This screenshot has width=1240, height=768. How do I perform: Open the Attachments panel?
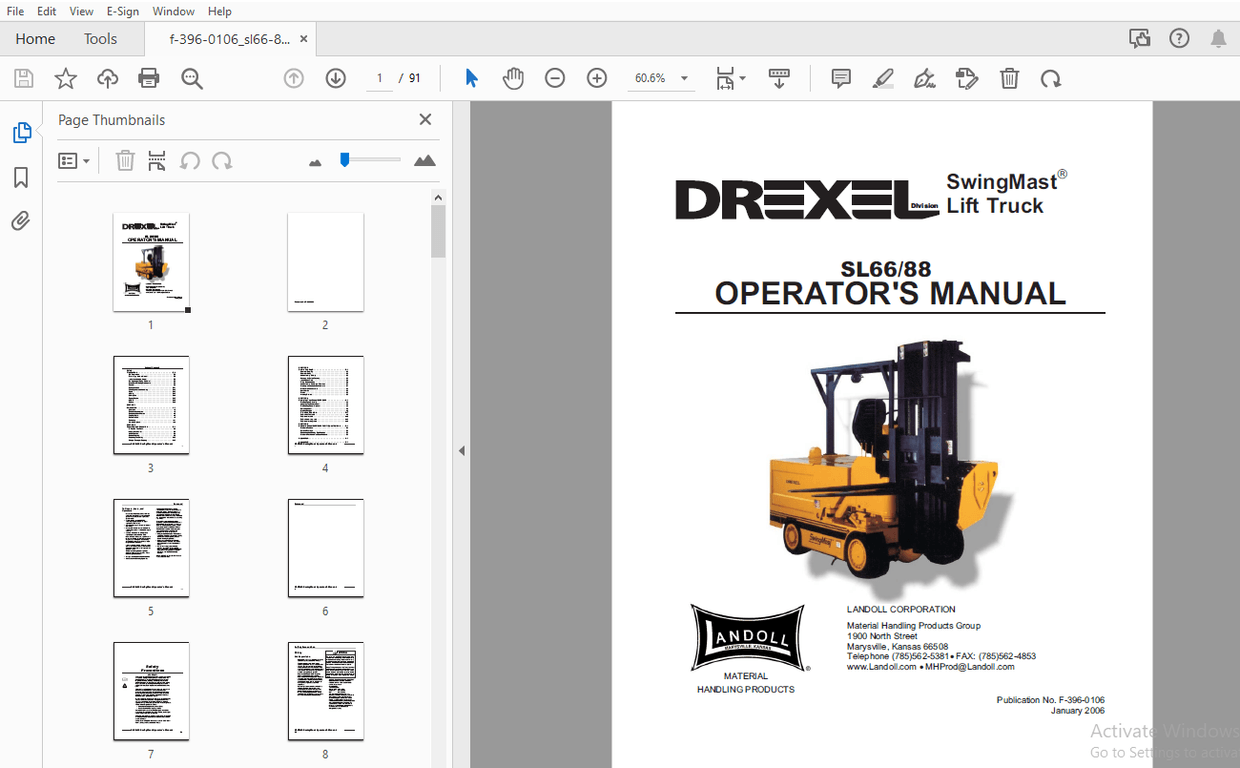click(23, 221)
